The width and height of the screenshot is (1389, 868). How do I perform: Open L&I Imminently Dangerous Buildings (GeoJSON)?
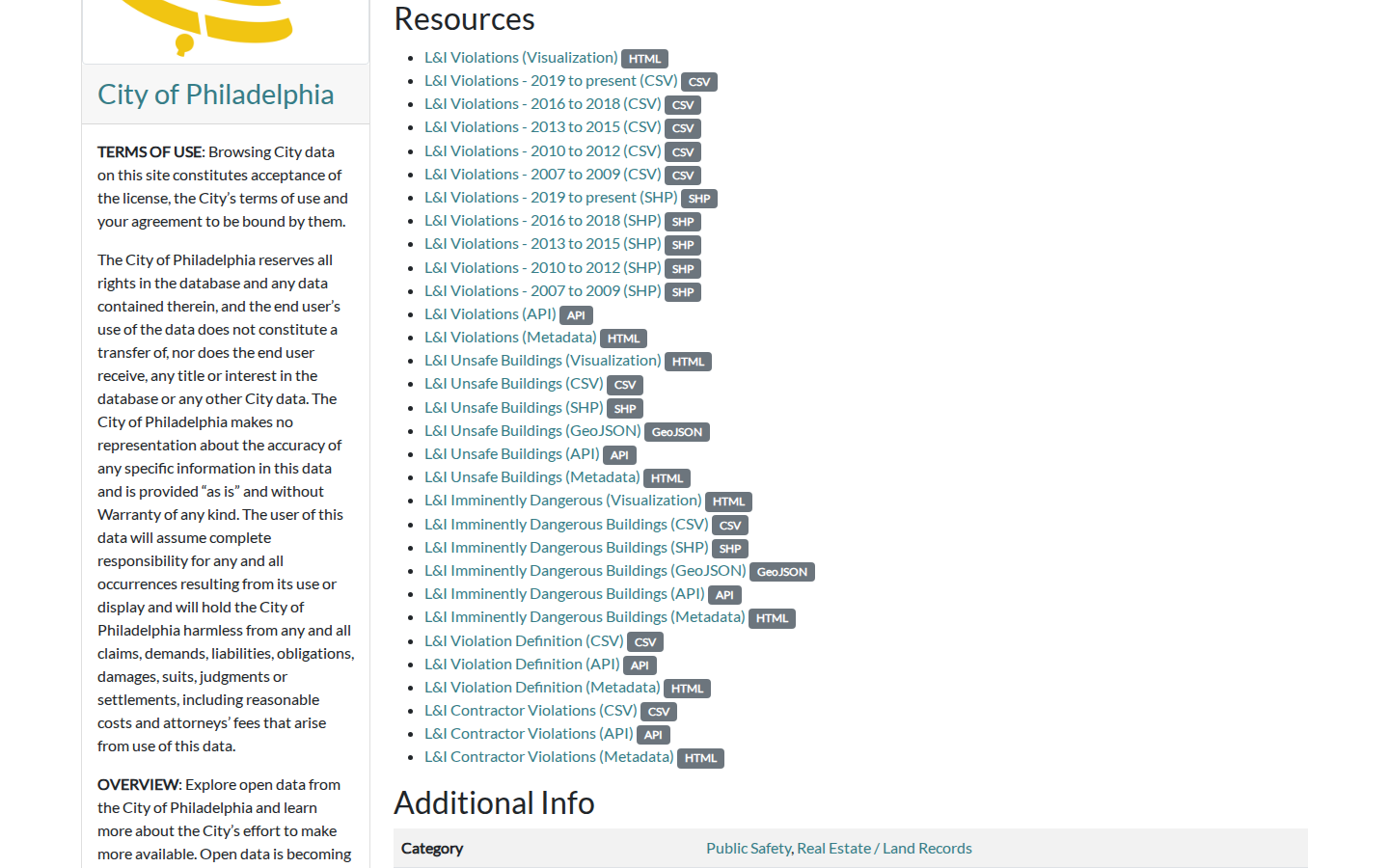point(586,571)
